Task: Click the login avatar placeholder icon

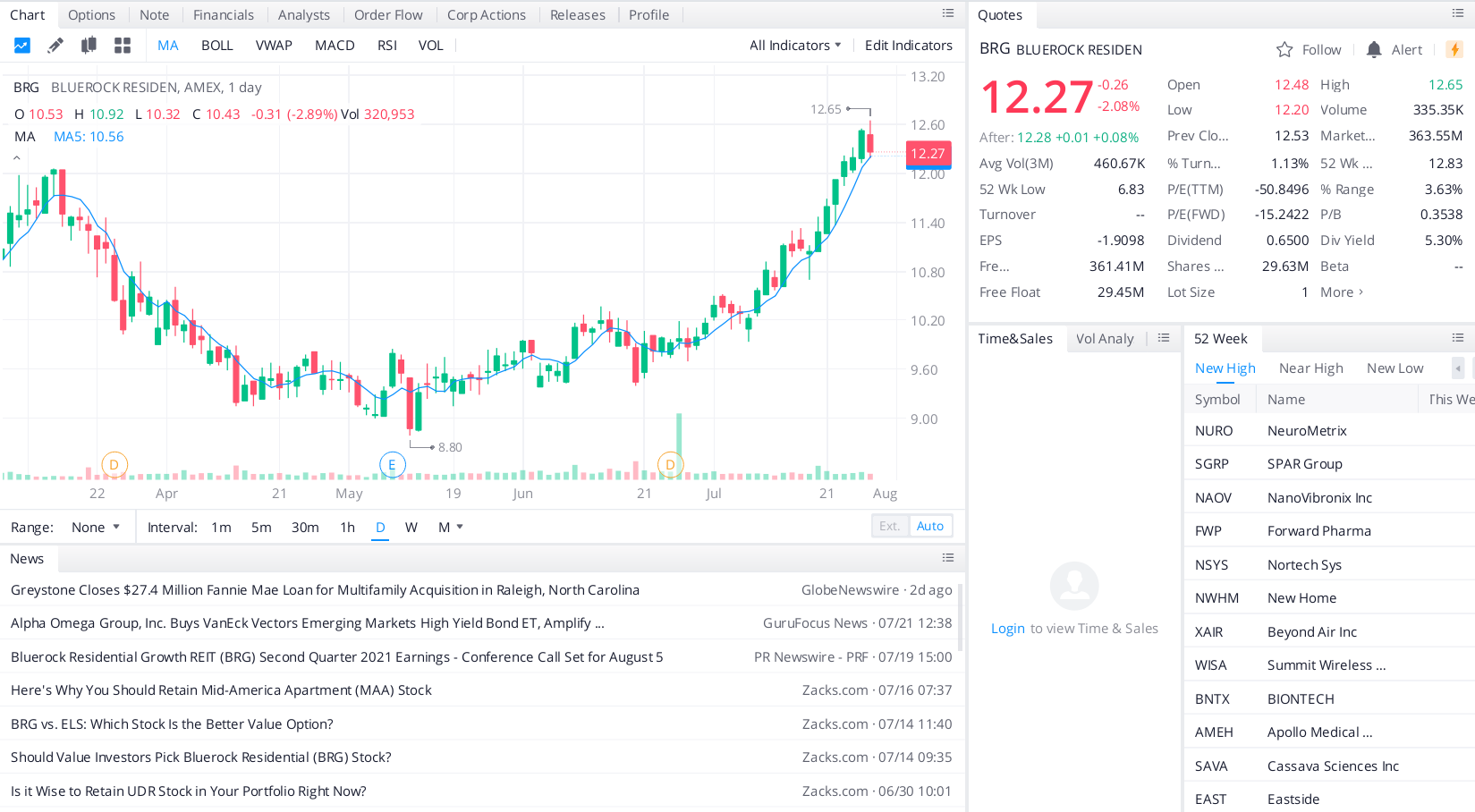Action: pyautogui.click(x=1074, y=586)
